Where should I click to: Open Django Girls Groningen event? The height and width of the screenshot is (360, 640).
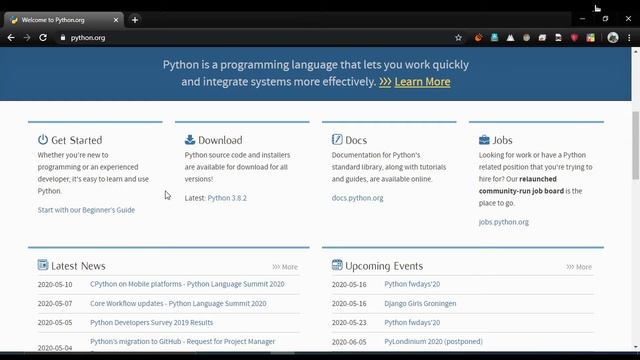420,304
